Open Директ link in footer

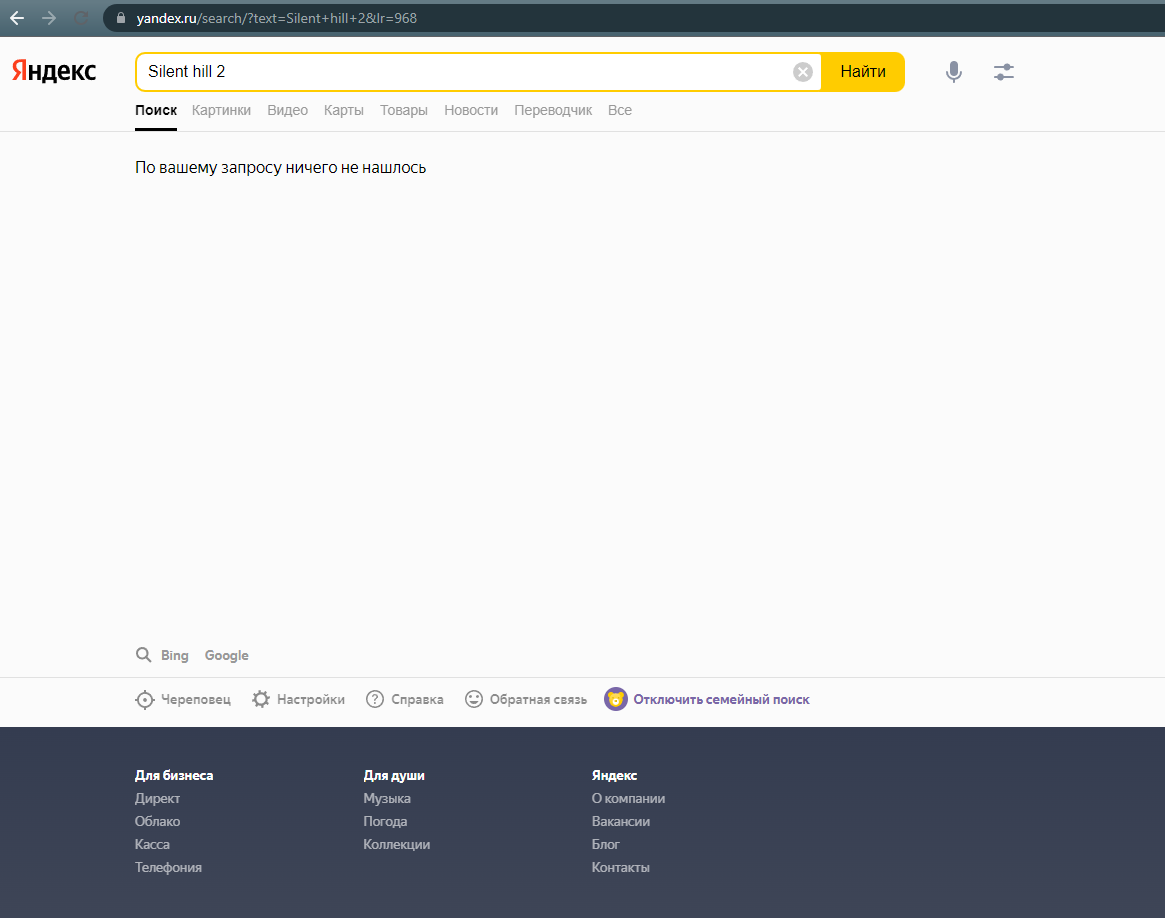point(158,798)
